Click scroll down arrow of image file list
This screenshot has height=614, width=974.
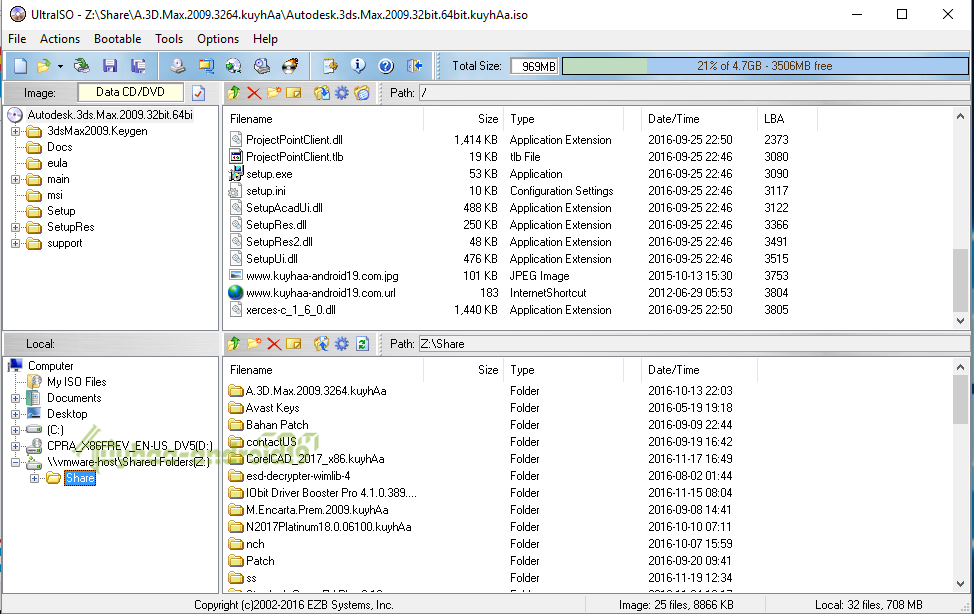click(x=960, y=321)
